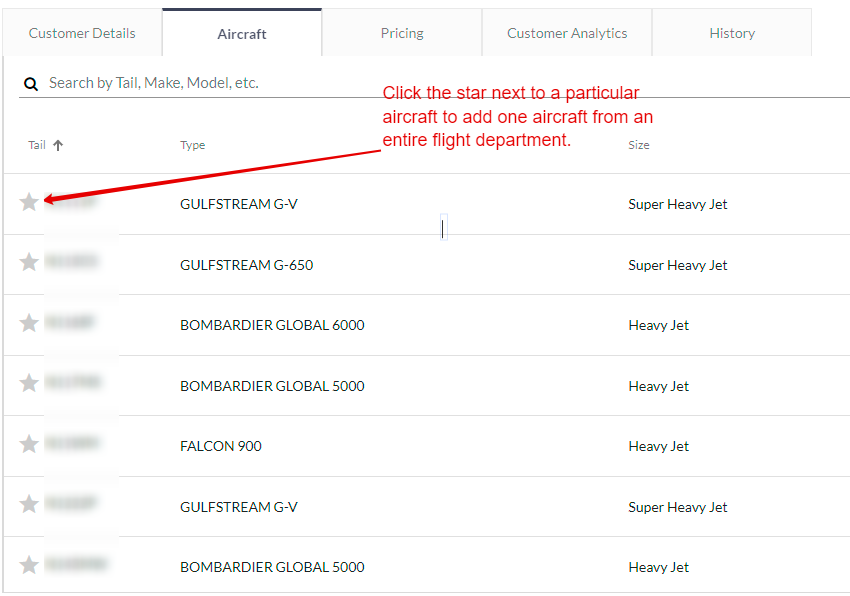The height and width of the screenshot is (596, 850).
Task: Click last BOMBARDIER GLOBAL 5000 type cell
Action: [272, 567]
